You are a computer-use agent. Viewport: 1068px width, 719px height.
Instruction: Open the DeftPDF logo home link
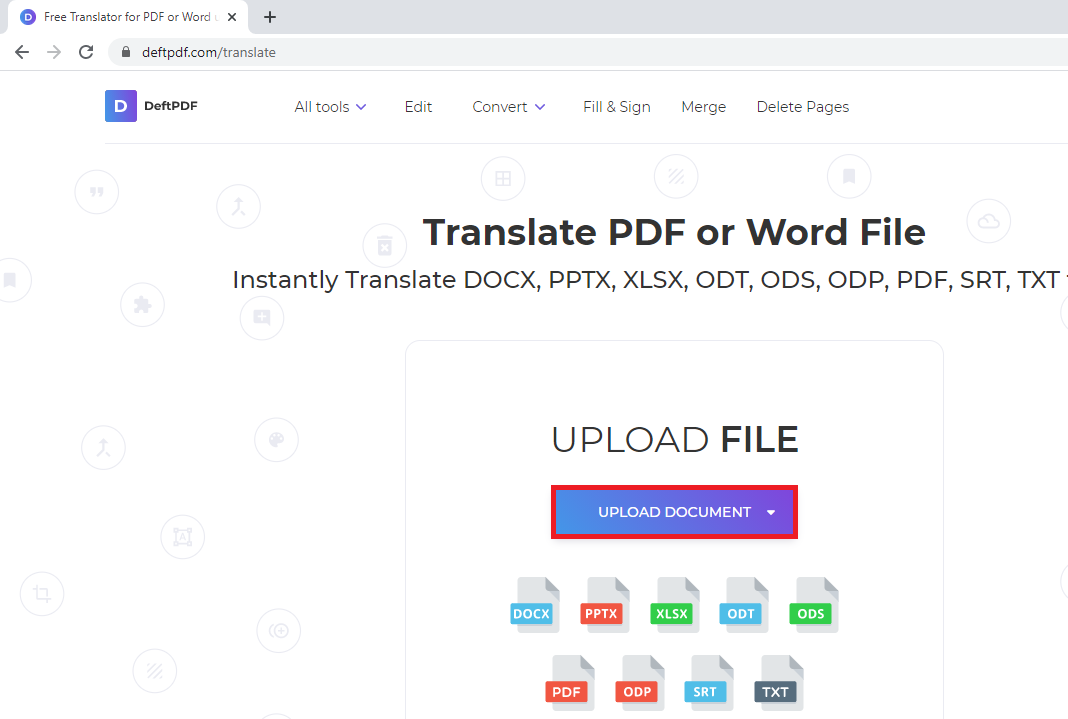point(152,106)
